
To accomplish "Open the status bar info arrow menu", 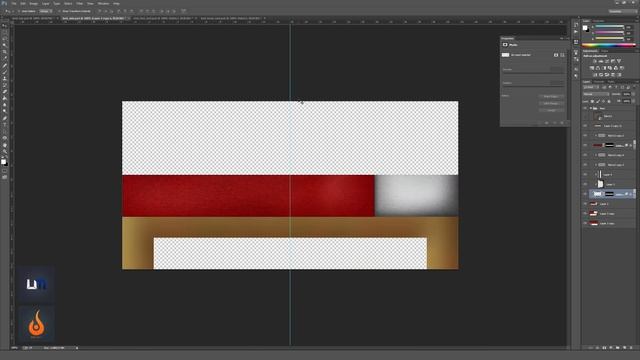I will point(77,348).
